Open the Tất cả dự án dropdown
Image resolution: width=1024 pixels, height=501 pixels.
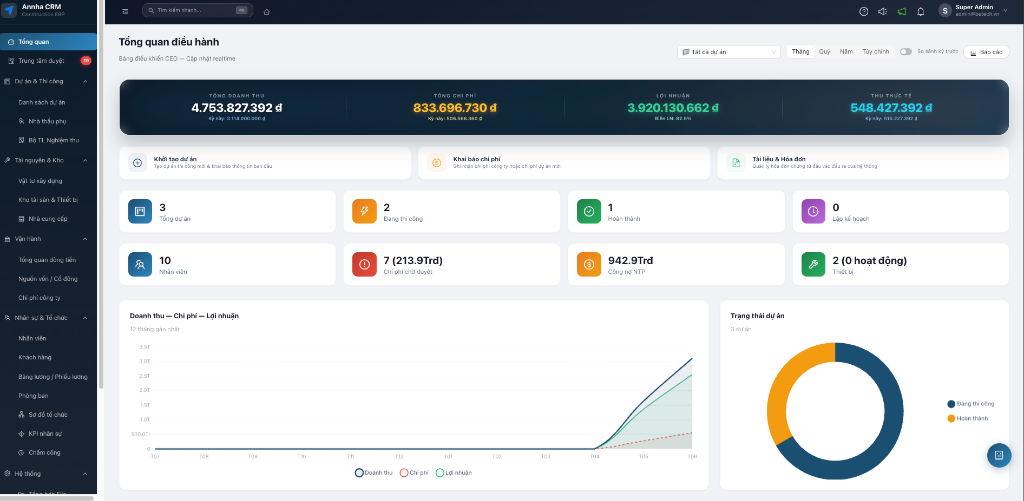pyautogui.click(x=729, y=52)
